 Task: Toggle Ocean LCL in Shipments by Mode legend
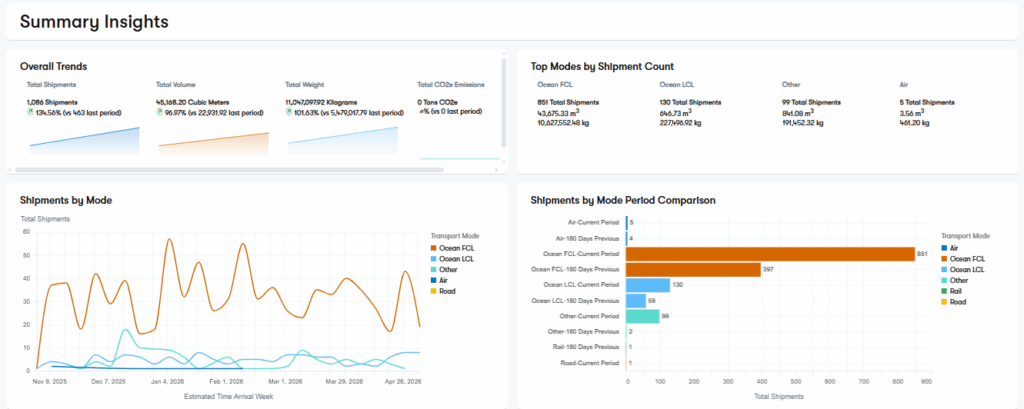click(x=453, y=259)
